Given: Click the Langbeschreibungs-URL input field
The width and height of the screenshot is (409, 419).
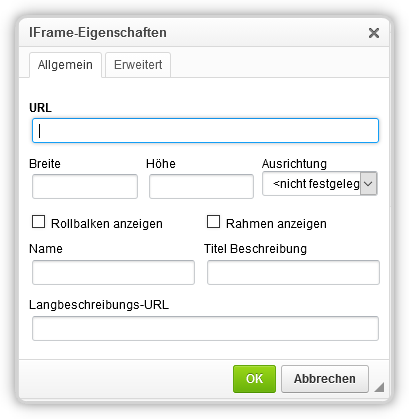Looking at the screenshot, I should (205, 328).
